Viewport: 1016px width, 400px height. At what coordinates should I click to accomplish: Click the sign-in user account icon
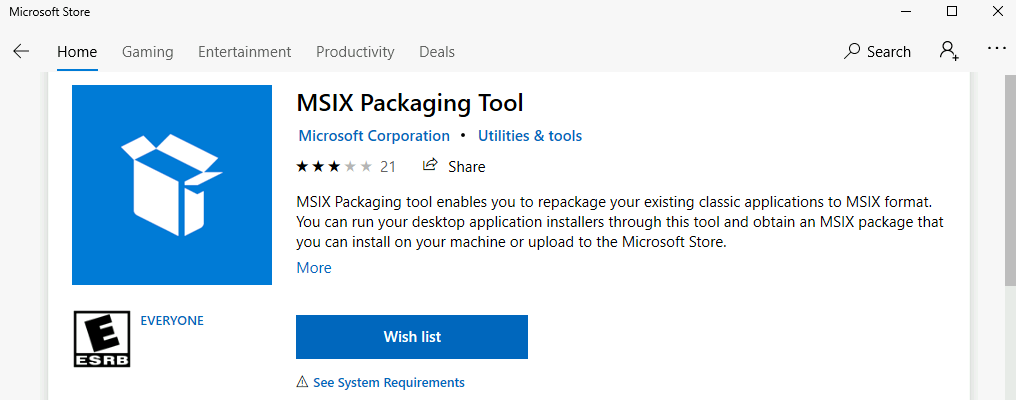pos(949,51)
